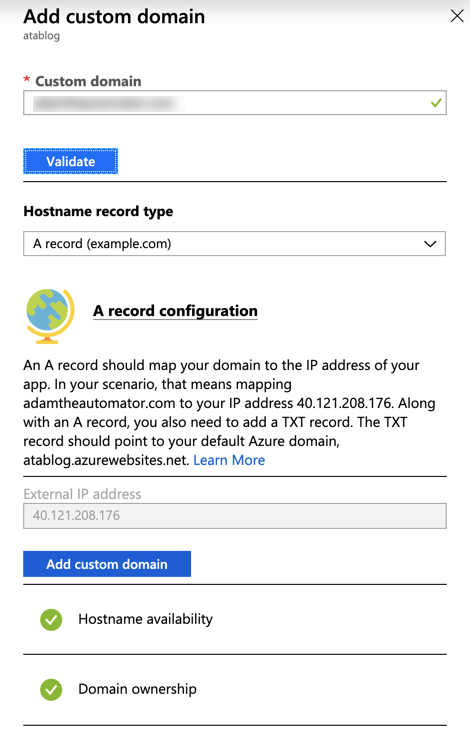Click the External IP address field
Image resolution: width=470 pixels, height=738 pixels.
click(x=235, y=516)
